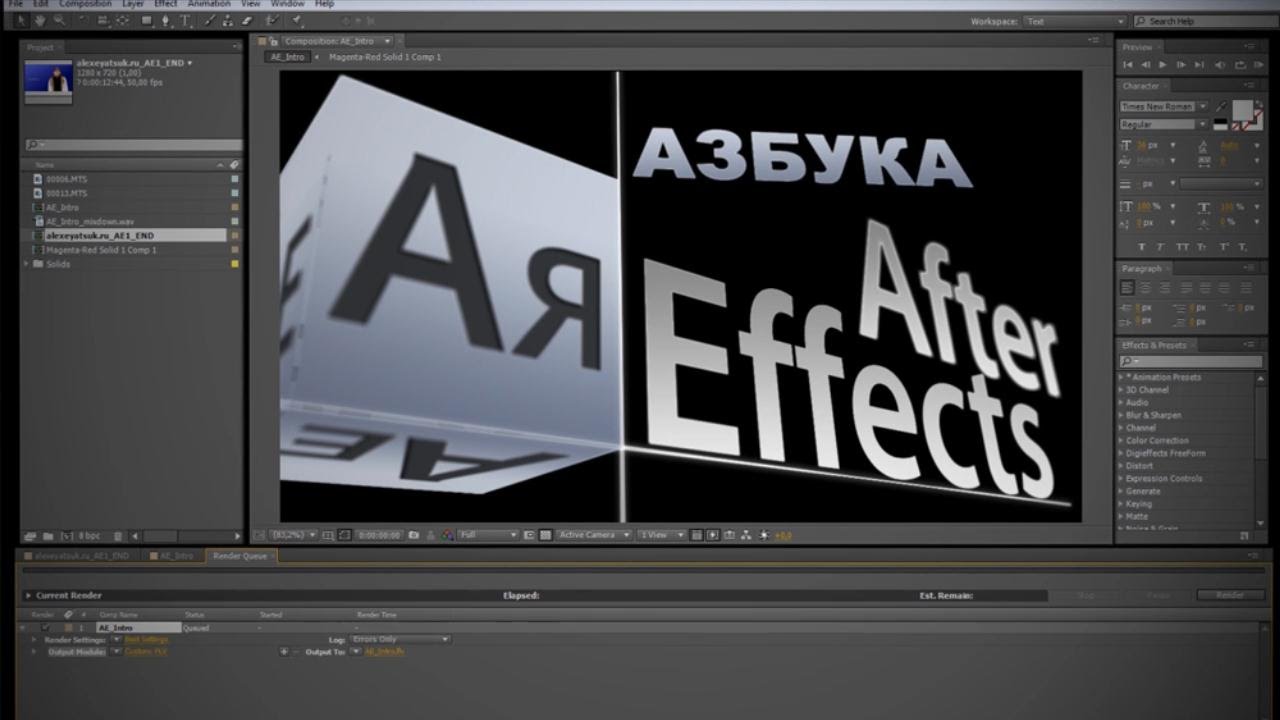Jump to last frame in Preview
The width and height of the screenshot is (1280, 720).
pos(1199,65)
